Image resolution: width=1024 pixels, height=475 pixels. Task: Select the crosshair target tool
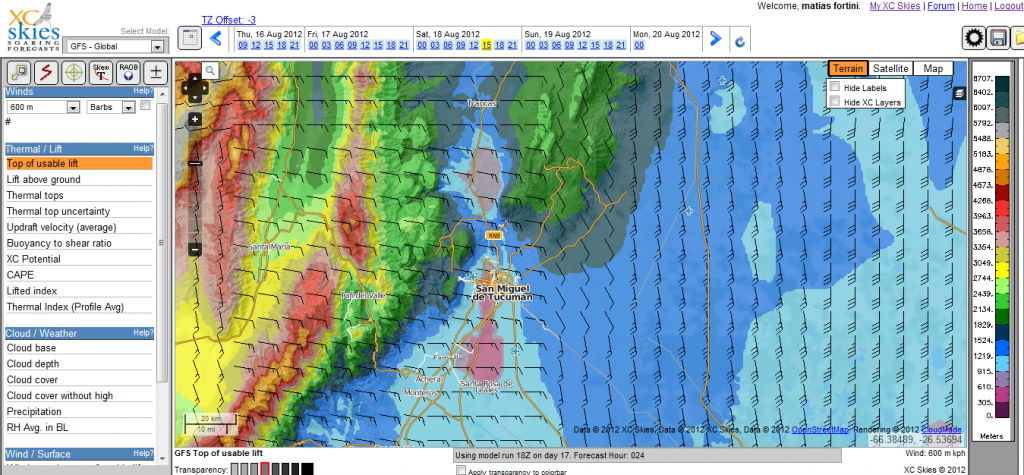coord(73,72)
